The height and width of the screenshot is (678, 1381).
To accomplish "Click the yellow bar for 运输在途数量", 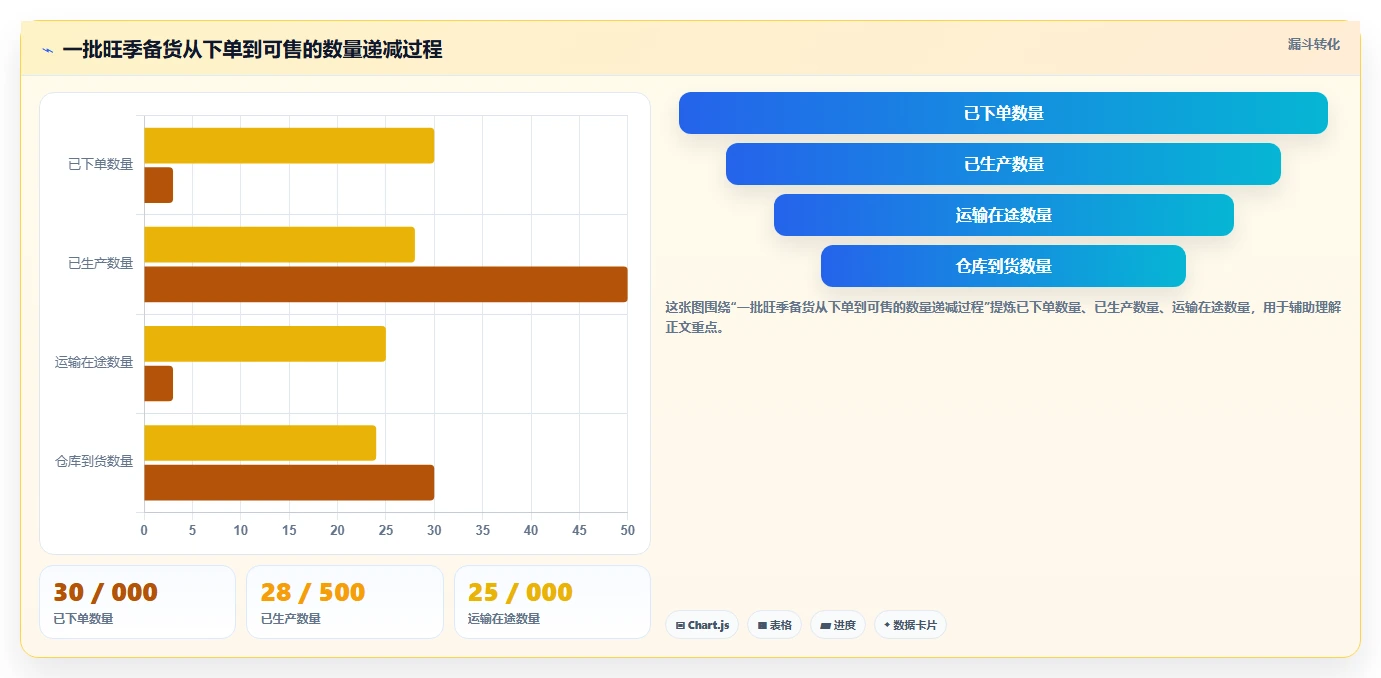I will [265, 344].
